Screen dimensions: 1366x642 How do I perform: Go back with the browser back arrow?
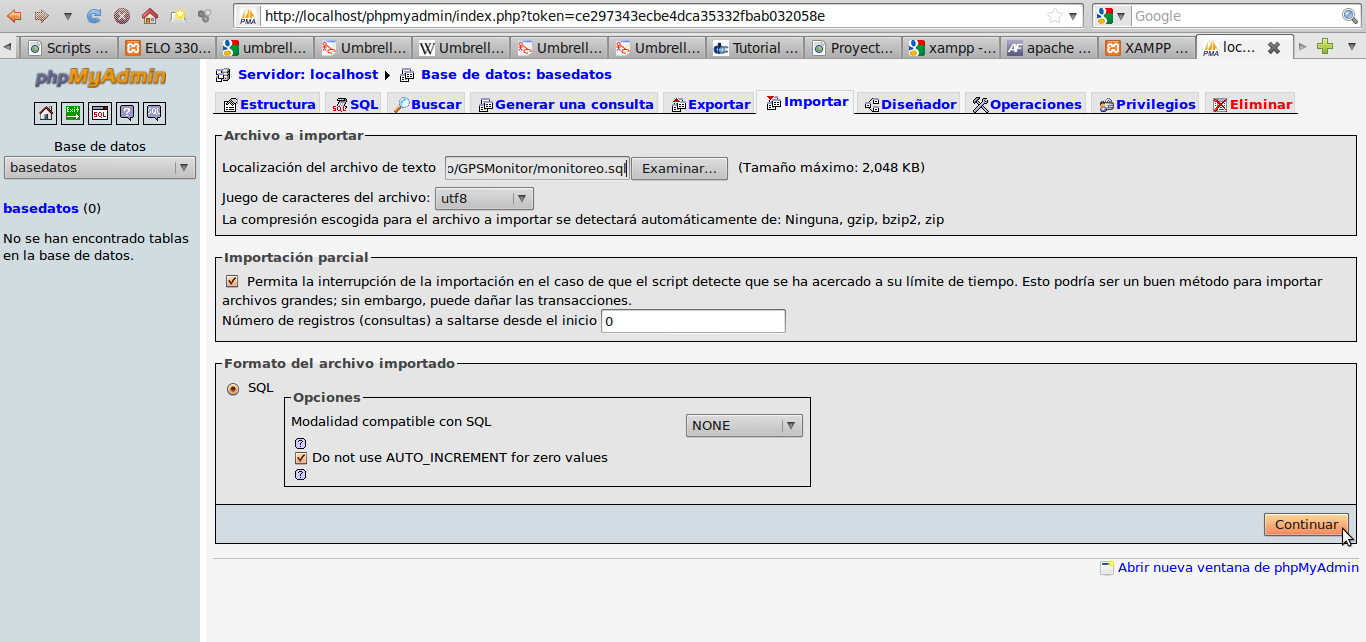click(x=15, y=16)
